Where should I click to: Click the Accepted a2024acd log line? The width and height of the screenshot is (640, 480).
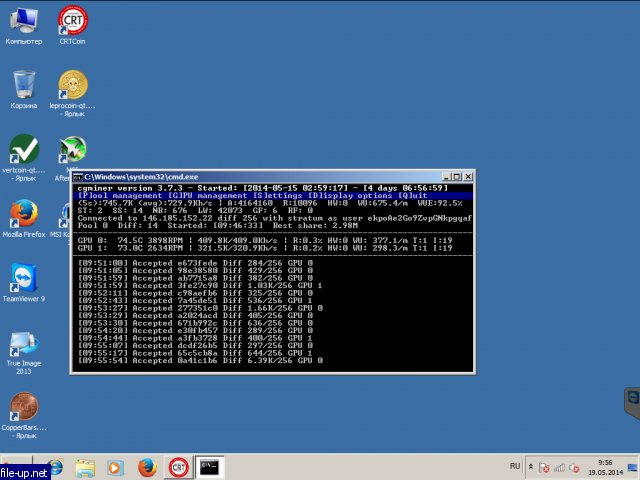pyautogui.click(x=196, y=316)
